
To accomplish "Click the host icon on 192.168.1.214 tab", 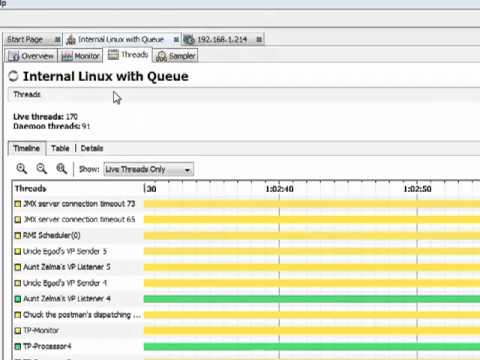I will click(x=189, y=40).
